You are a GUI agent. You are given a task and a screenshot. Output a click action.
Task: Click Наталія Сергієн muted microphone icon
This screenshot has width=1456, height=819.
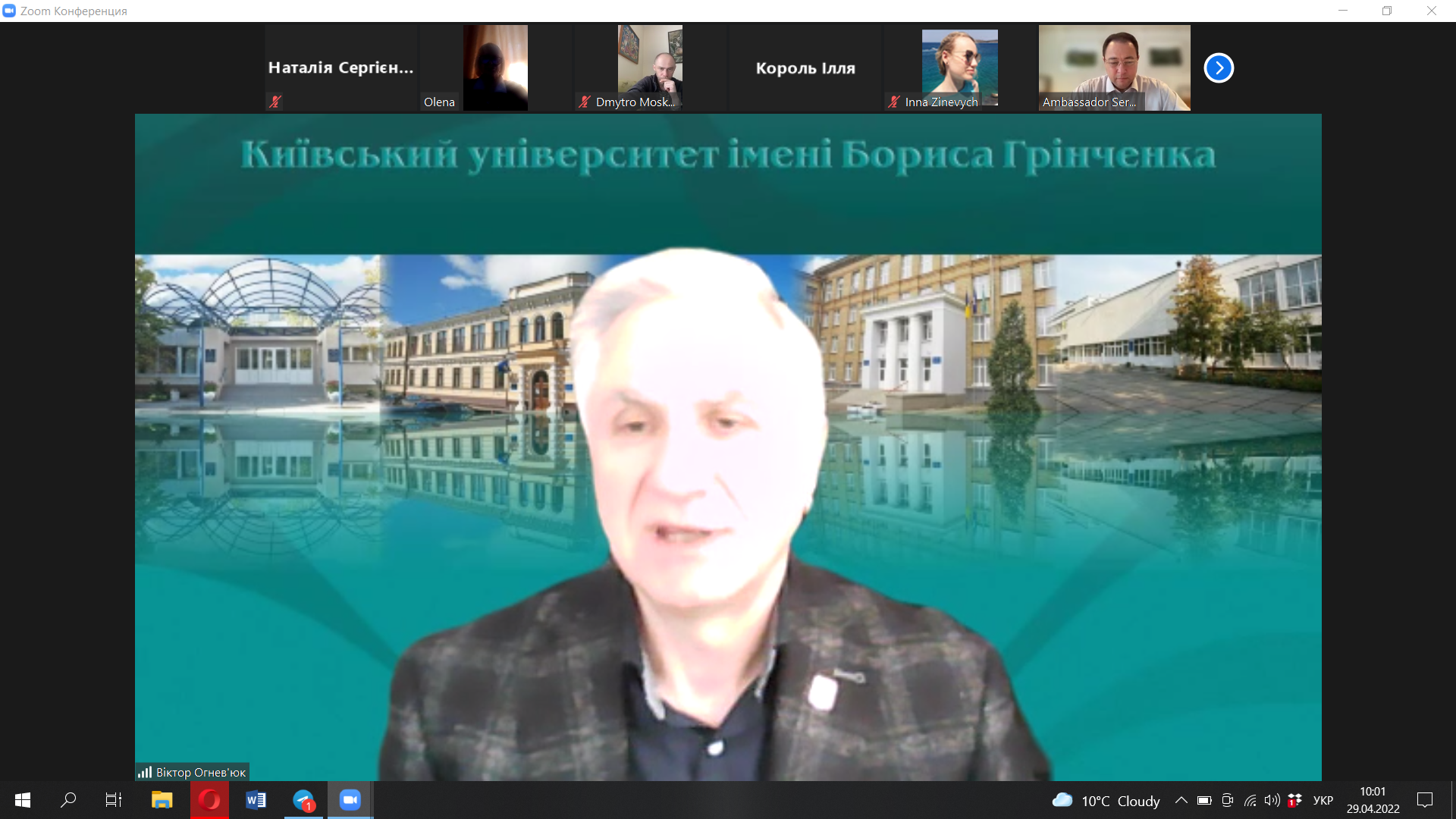point(275,101)
